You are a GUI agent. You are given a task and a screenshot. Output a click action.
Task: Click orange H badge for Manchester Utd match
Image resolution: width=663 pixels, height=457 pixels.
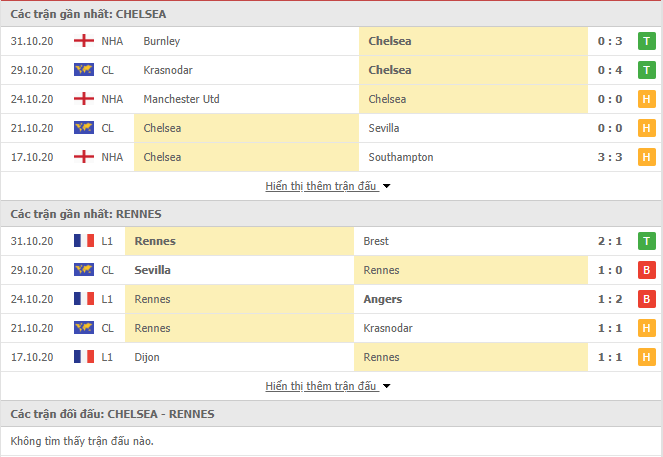[x=647, y=99]
